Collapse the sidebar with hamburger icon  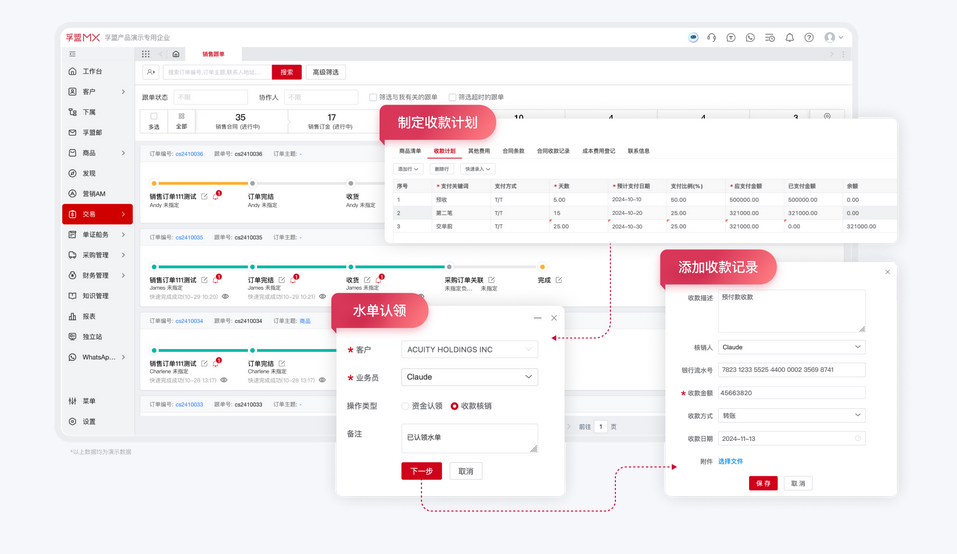click(x=72, y=54)
